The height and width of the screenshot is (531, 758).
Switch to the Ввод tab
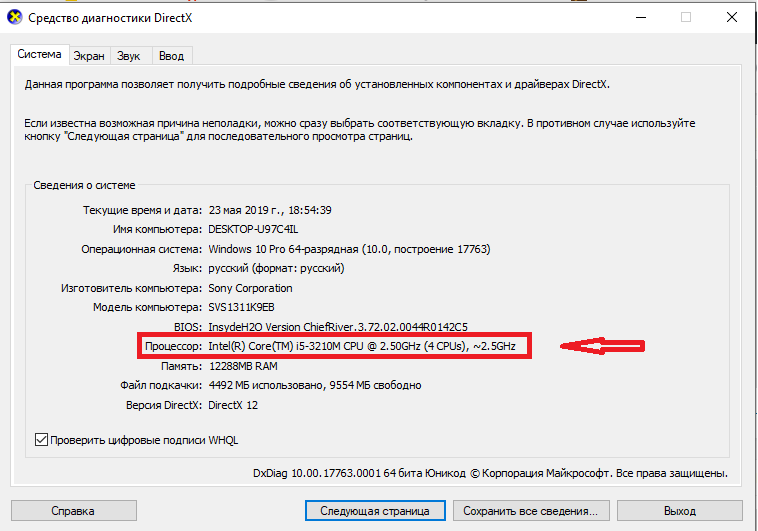172,56
